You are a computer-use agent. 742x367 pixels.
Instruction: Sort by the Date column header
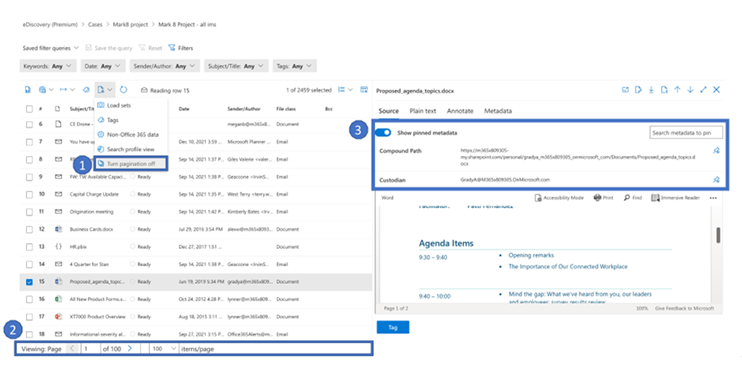[x=184, y=109]
